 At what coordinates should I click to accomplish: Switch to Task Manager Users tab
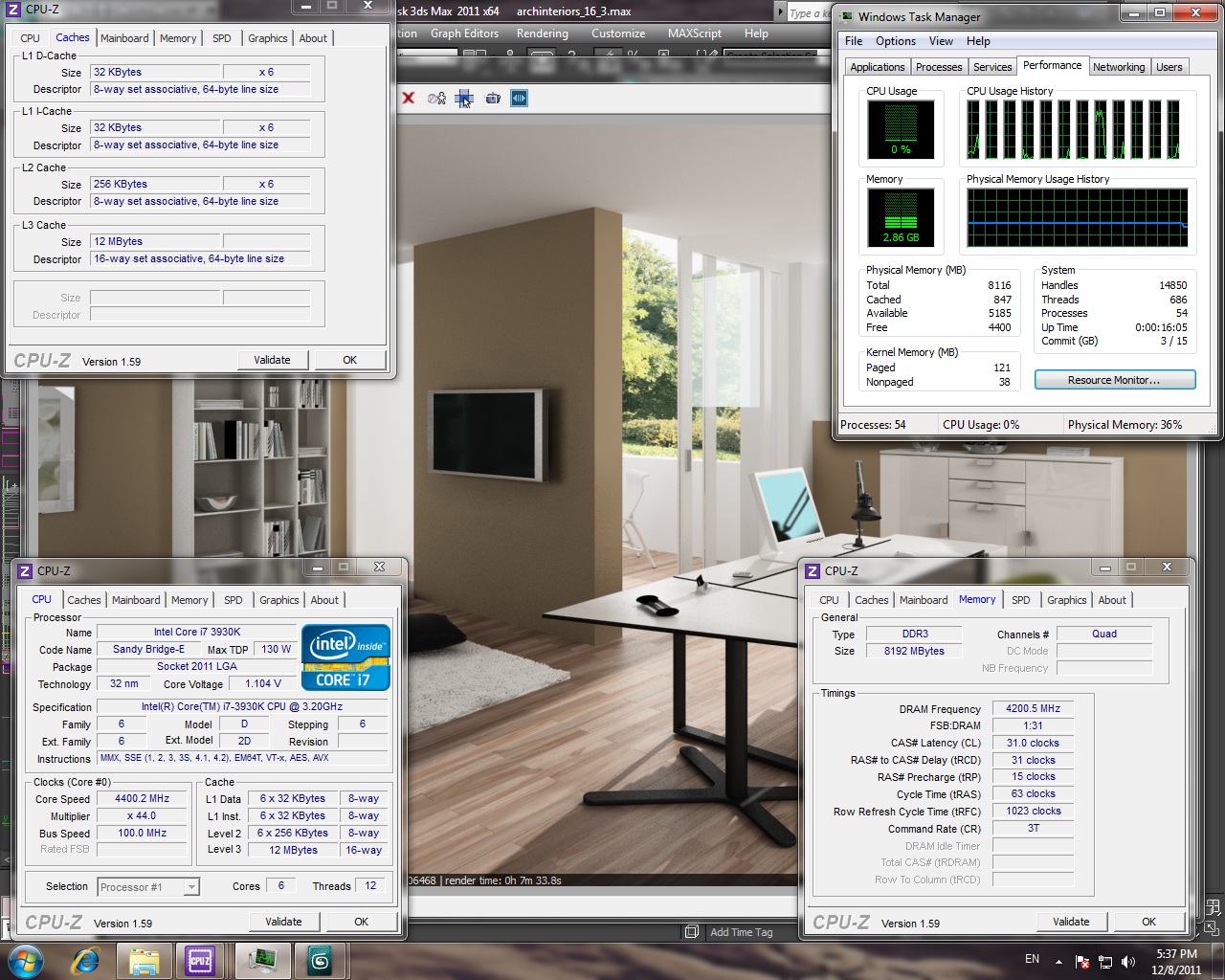pos(1169,67)
